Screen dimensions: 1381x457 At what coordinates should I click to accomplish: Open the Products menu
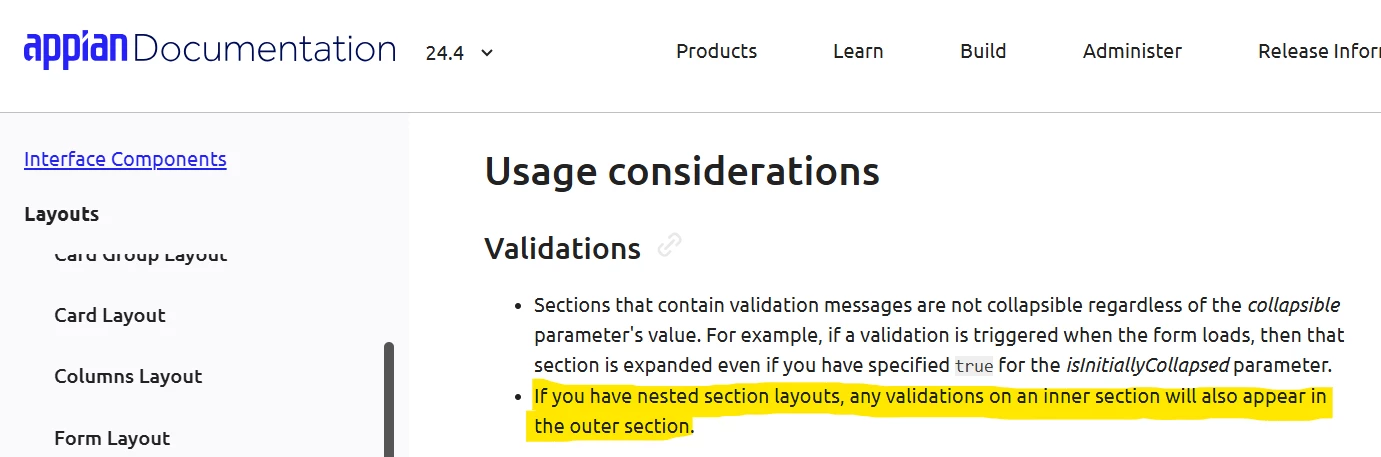point(716,51)
